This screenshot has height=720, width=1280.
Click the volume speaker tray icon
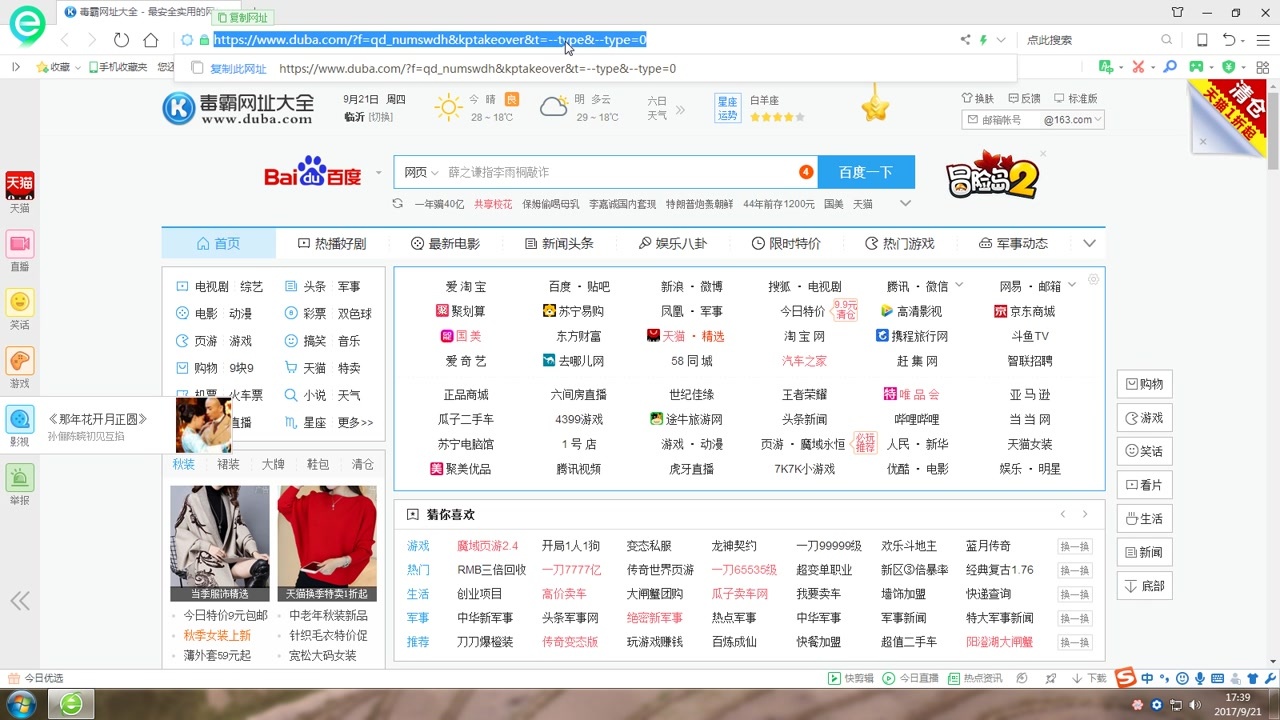point(1196,705)
